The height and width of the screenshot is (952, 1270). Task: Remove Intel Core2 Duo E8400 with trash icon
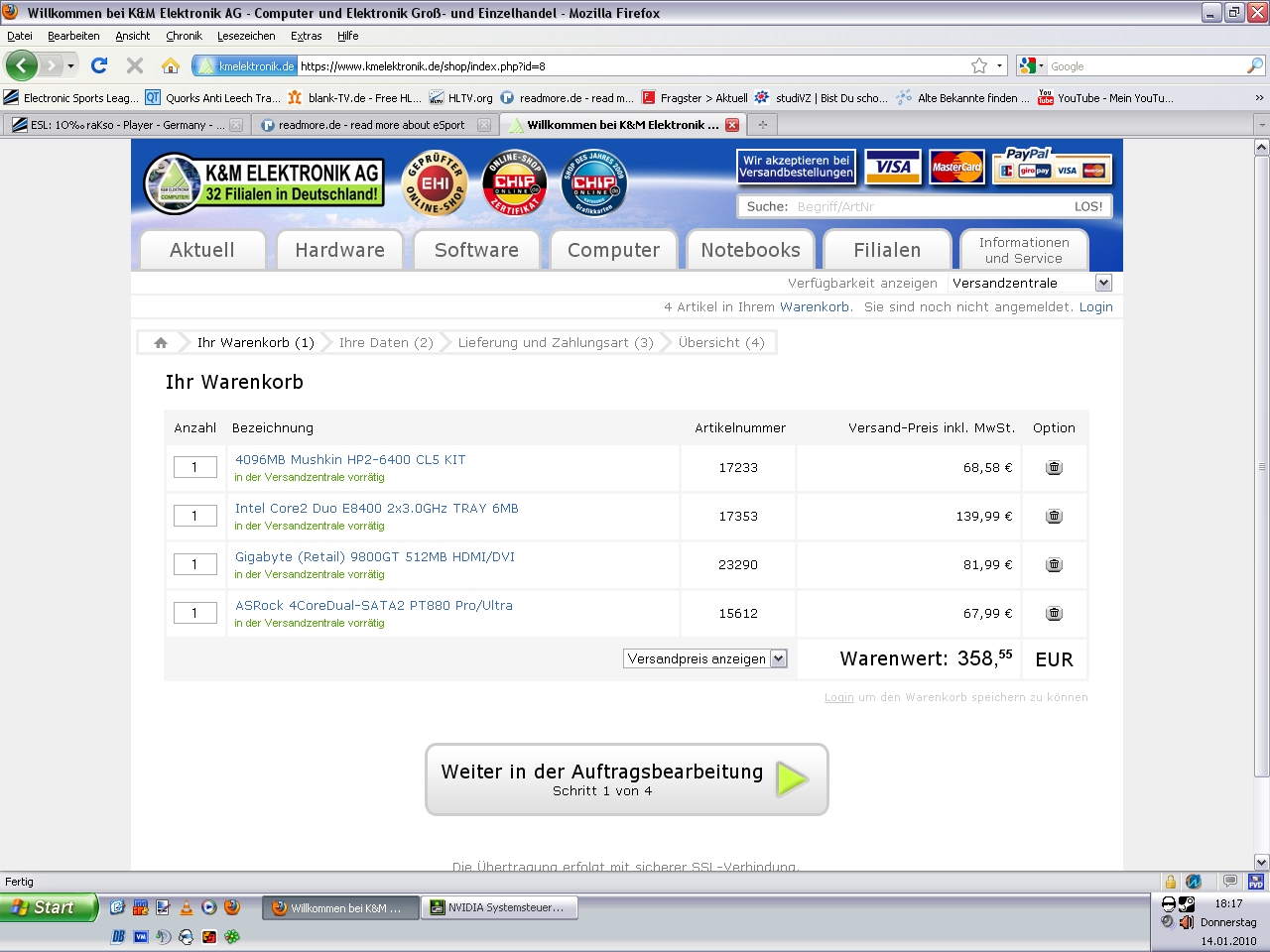click(x=1054, y=516)
